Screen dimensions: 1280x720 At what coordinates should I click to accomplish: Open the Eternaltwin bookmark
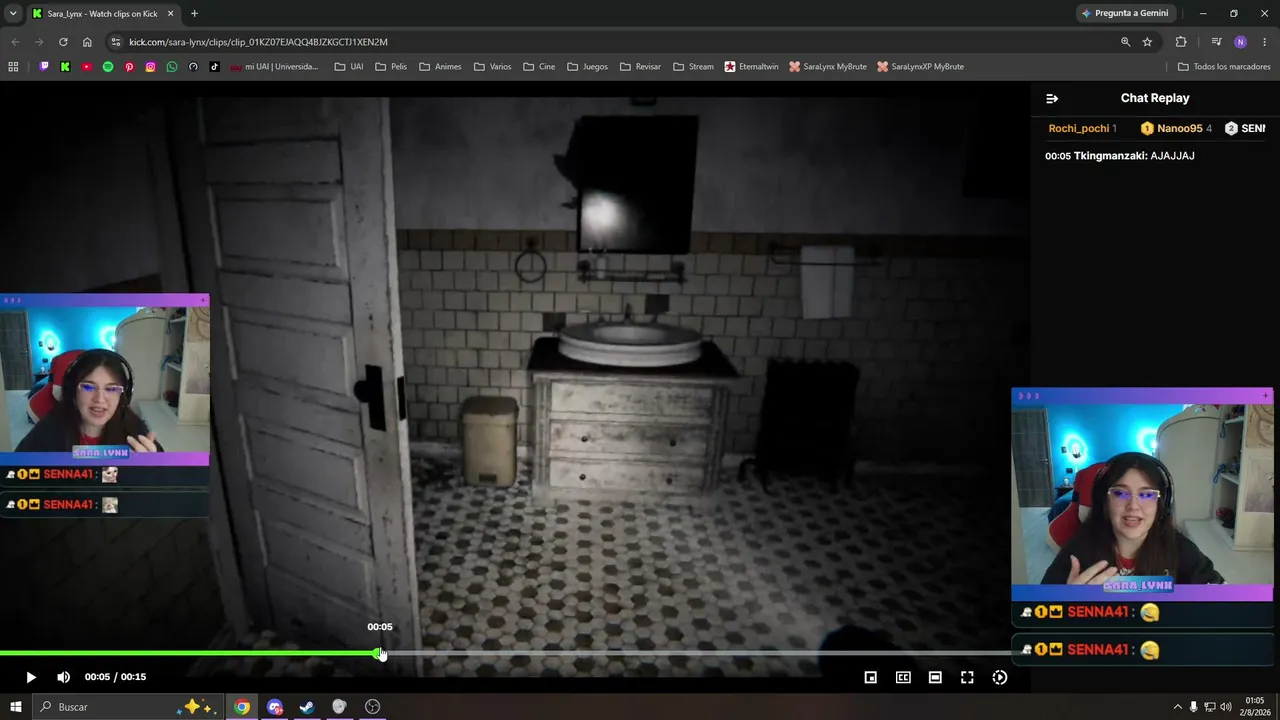pos(752,67)
